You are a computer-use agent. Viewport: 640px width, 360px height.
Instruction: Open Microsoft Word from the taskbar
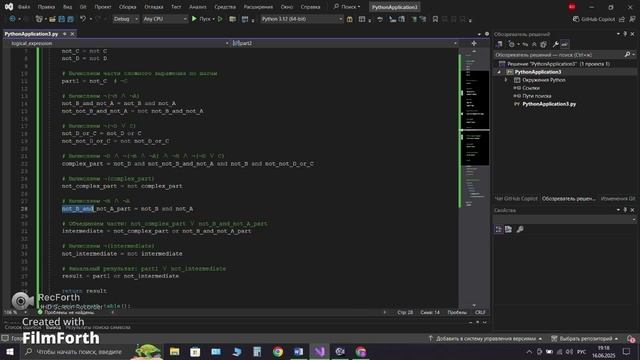[x=299, y=351]
